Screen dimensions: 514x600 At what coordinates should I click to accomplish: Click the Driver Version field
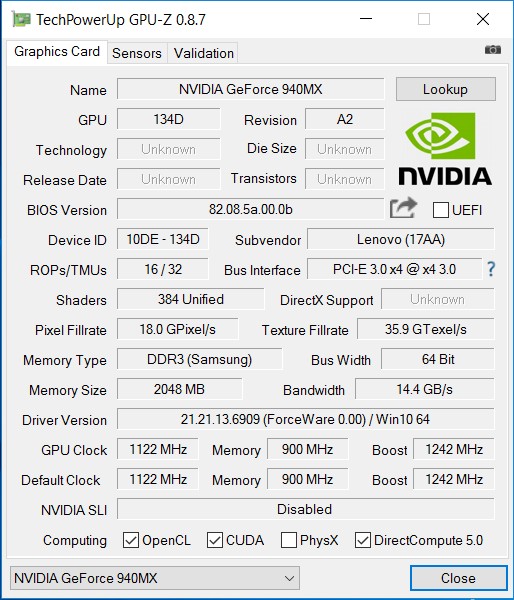[x=305, y=419]
